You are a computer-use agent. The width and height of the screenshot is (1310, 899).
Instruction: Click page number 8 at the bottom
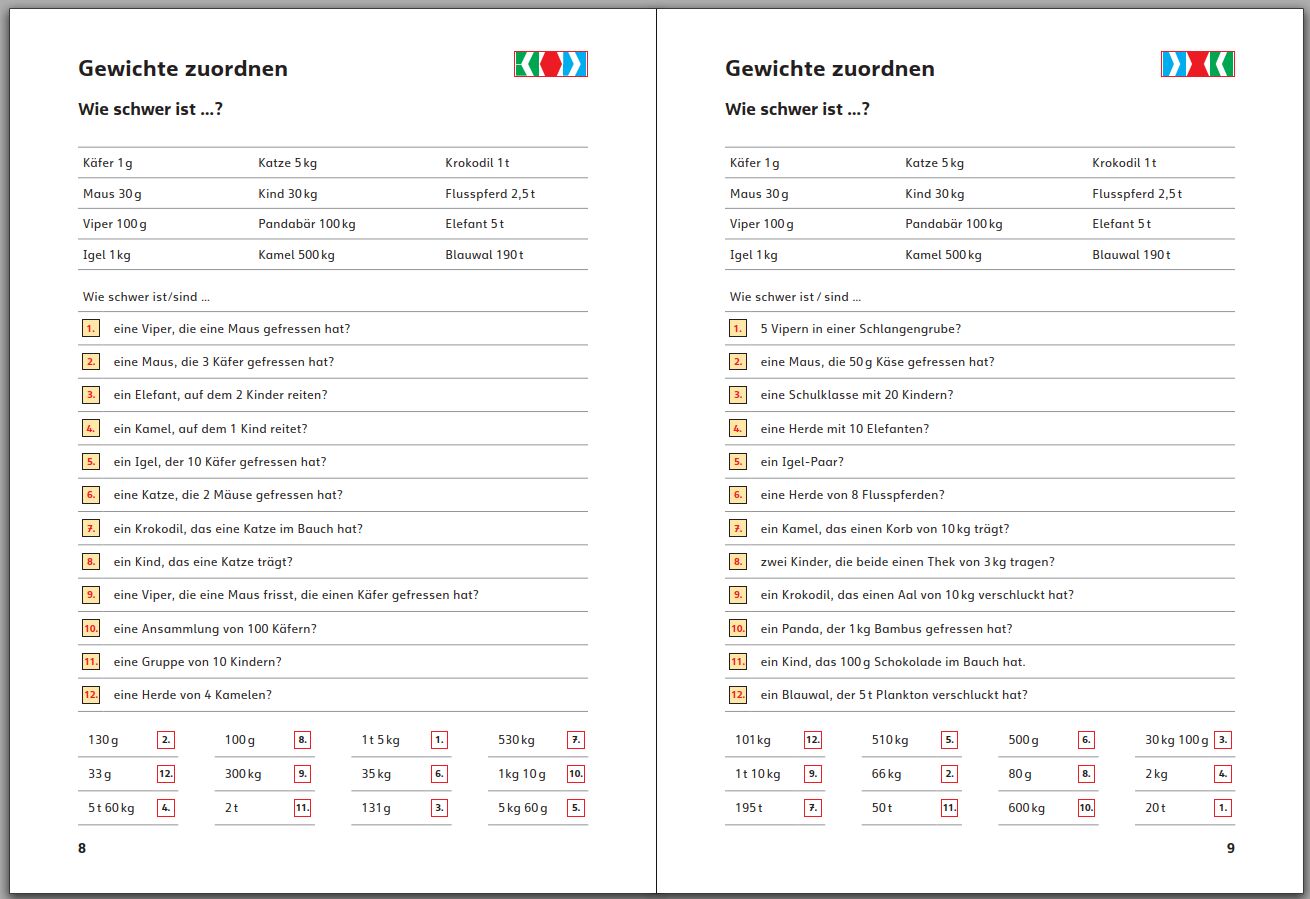coord(82,848)
